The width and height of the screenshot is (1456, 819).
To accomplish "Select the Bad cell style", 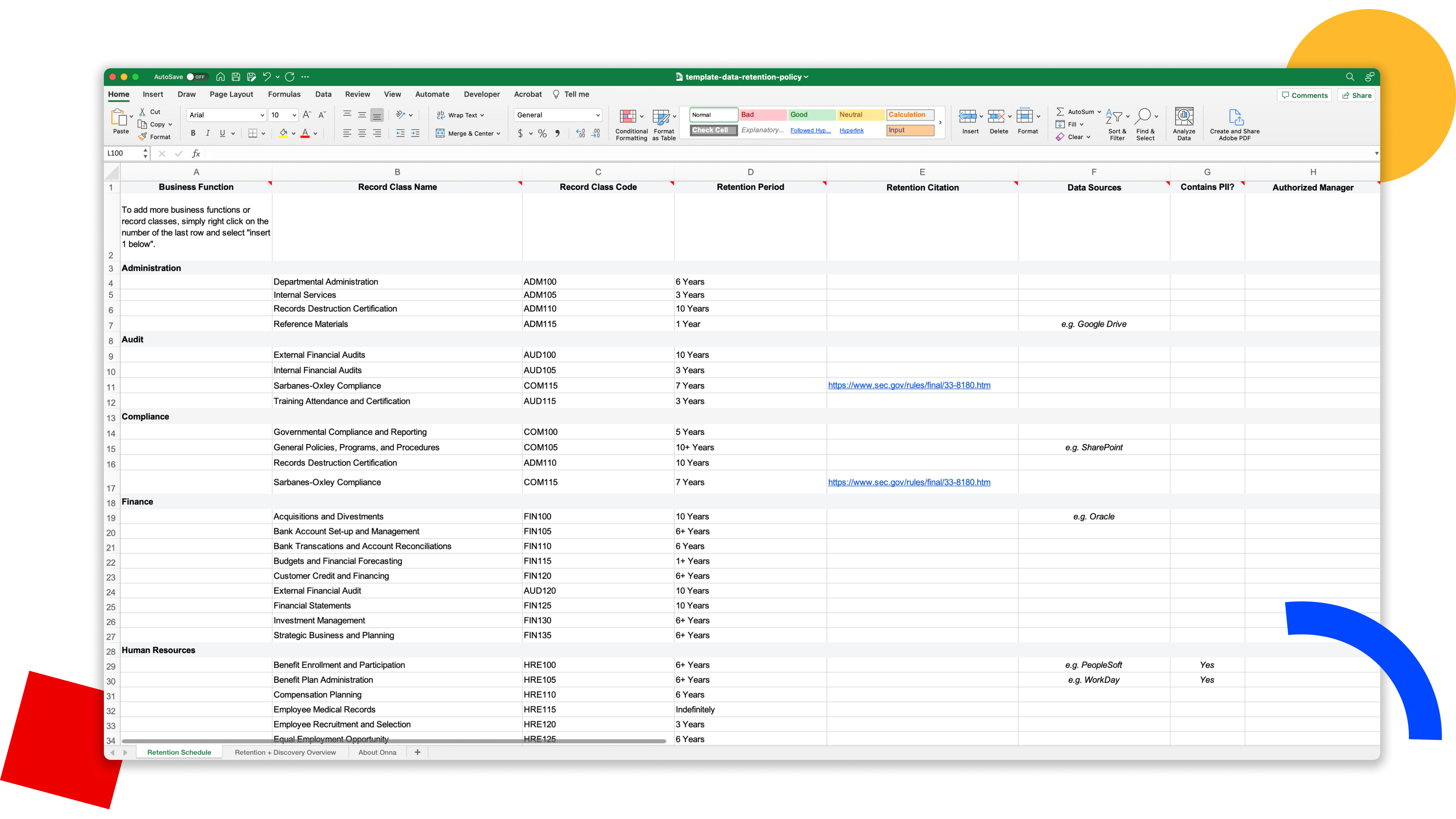I will click(x=763, y=115).
